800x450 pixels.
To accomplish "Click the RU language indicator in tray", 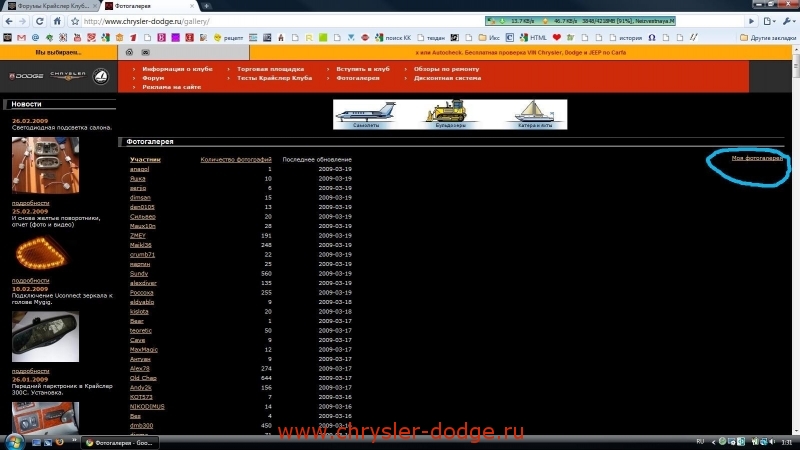I will point(700,442).
